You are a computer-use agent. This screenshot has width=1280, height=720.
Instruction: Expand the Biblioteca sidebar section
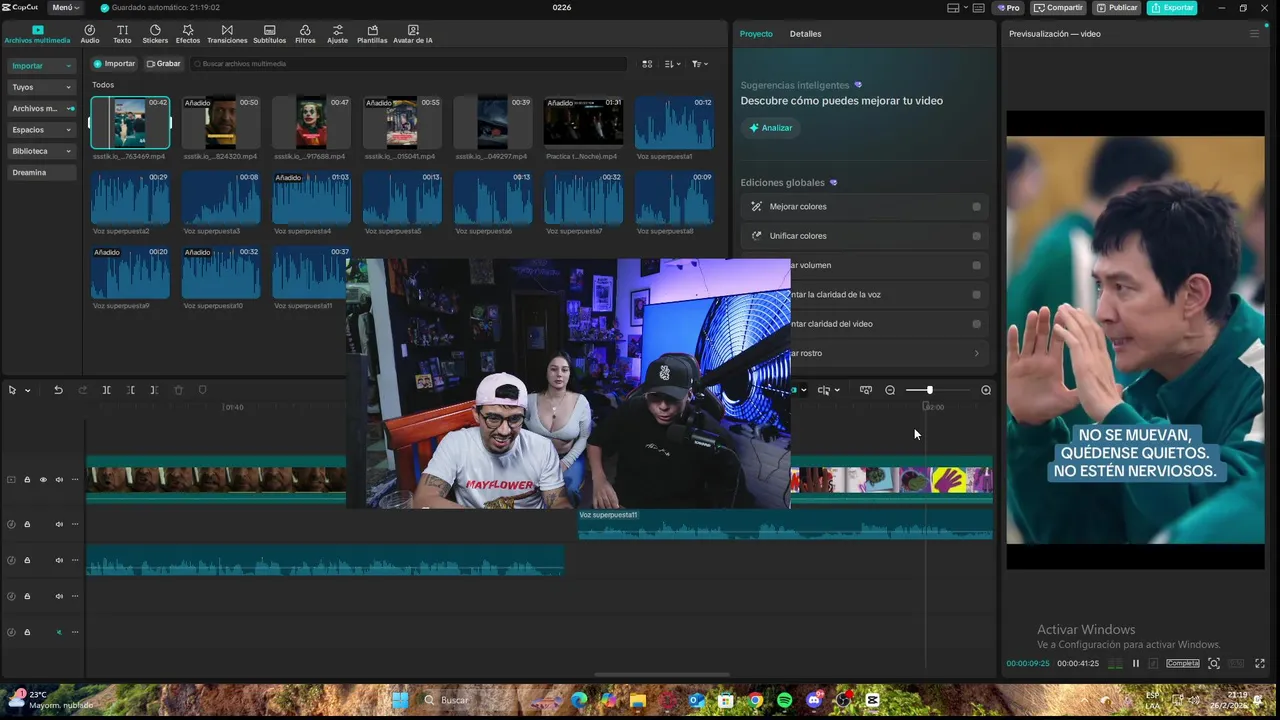coord(68,151)
